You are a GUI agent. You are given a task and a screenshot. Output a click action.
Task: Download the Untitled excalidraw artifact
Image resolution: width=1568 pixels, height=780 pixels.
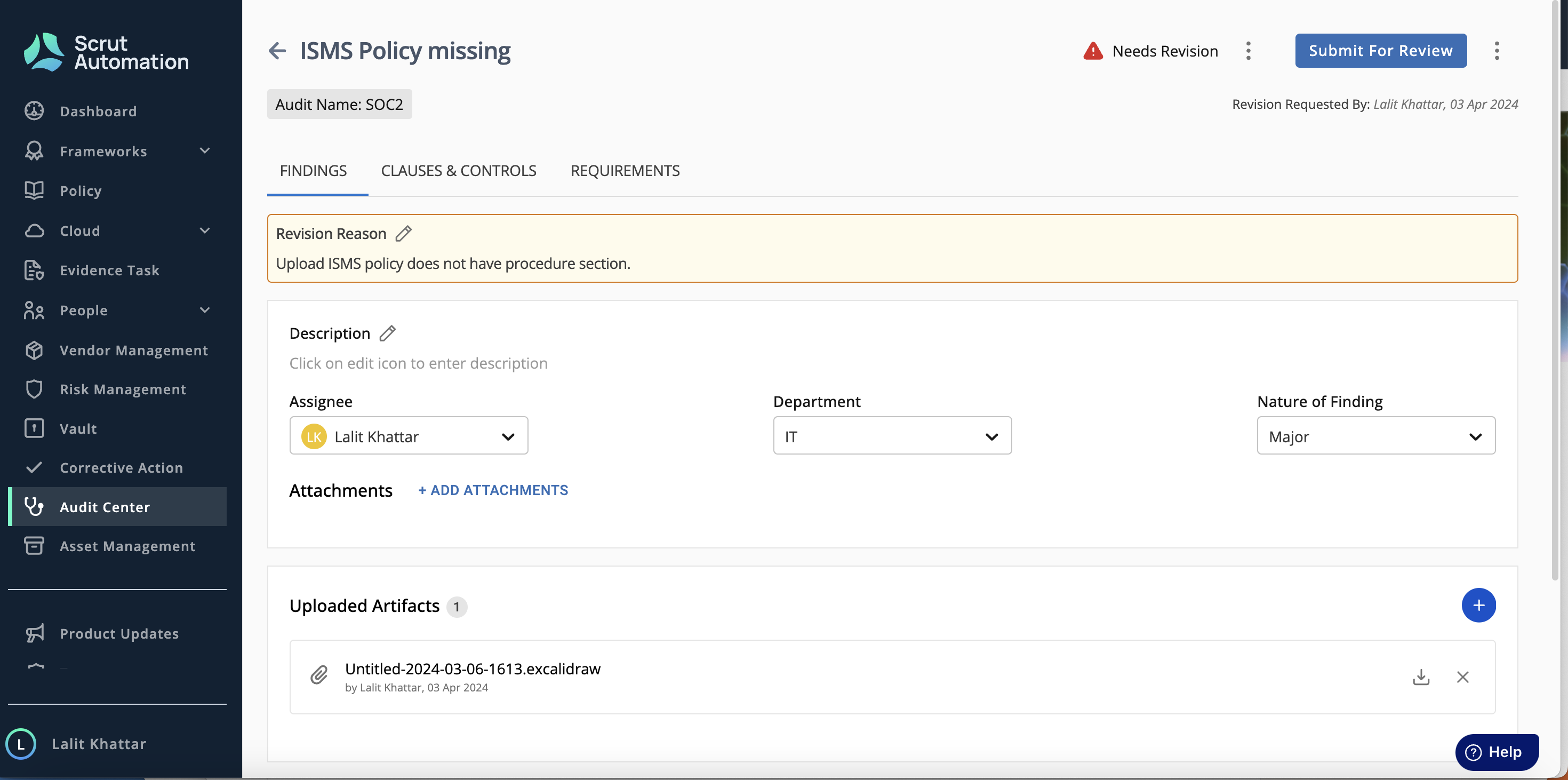(1421, 676)
